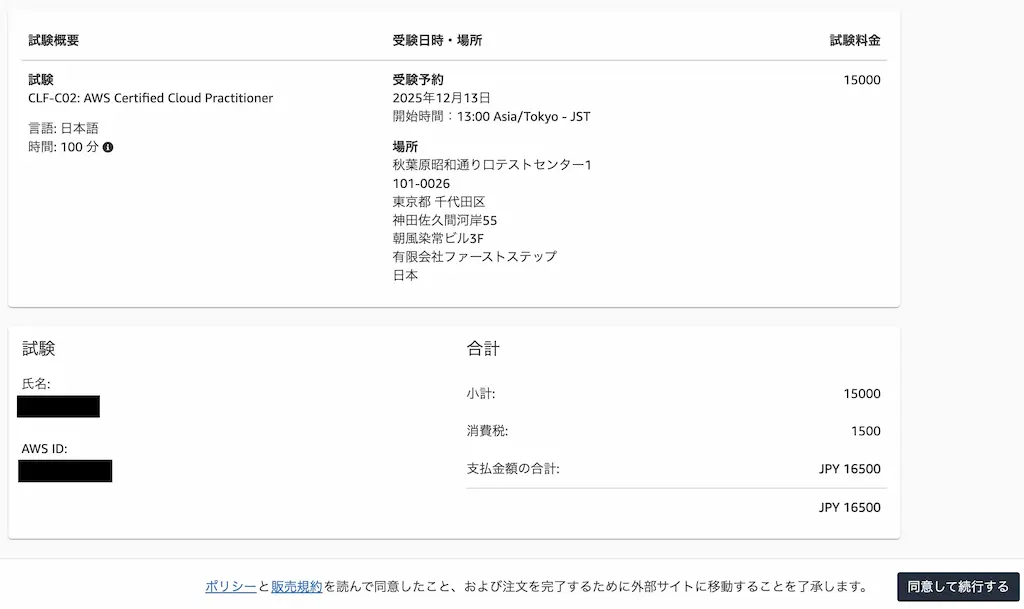Click the 合計 section heading
1024x609 pixels.
[483, 349]
